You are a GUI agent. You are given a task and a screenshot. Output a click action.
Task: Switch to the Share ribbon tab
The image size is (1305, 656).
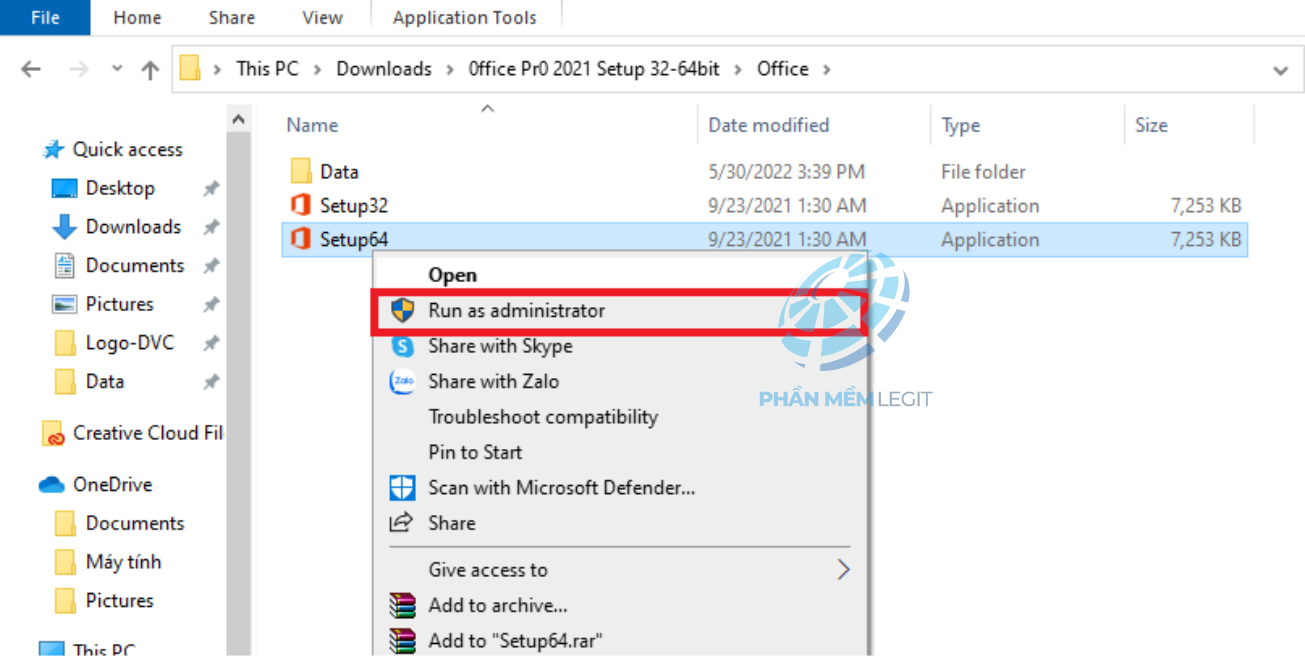point(232,17)
